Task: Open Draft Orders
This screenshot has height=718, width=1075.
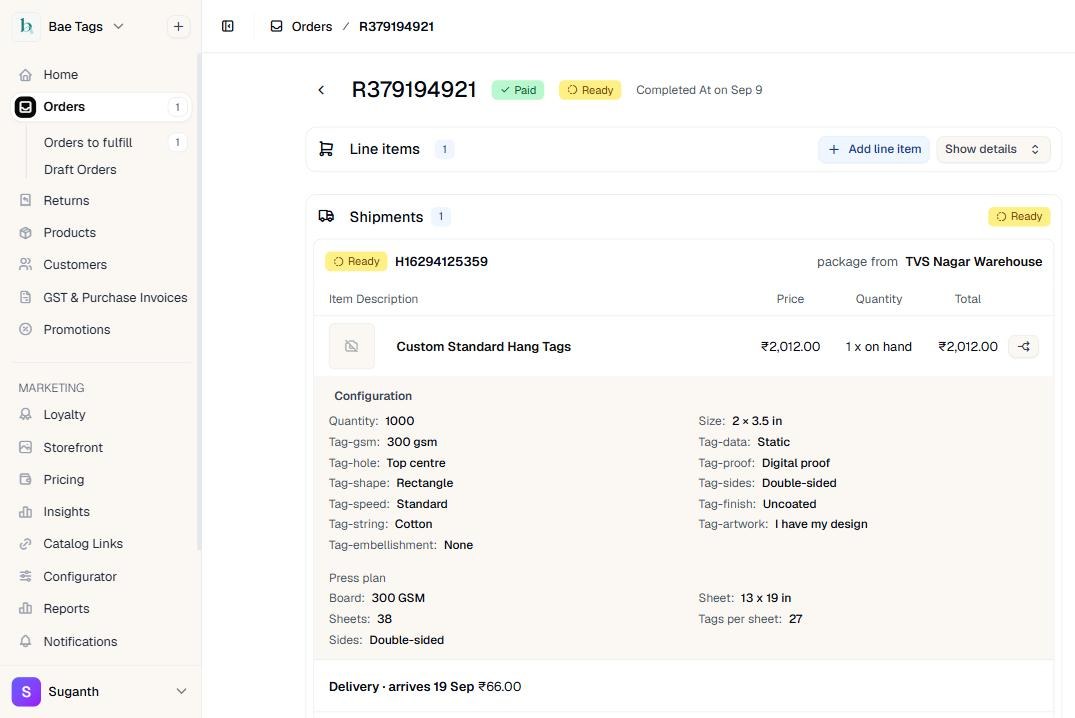Action: click(x=80, y=169)
